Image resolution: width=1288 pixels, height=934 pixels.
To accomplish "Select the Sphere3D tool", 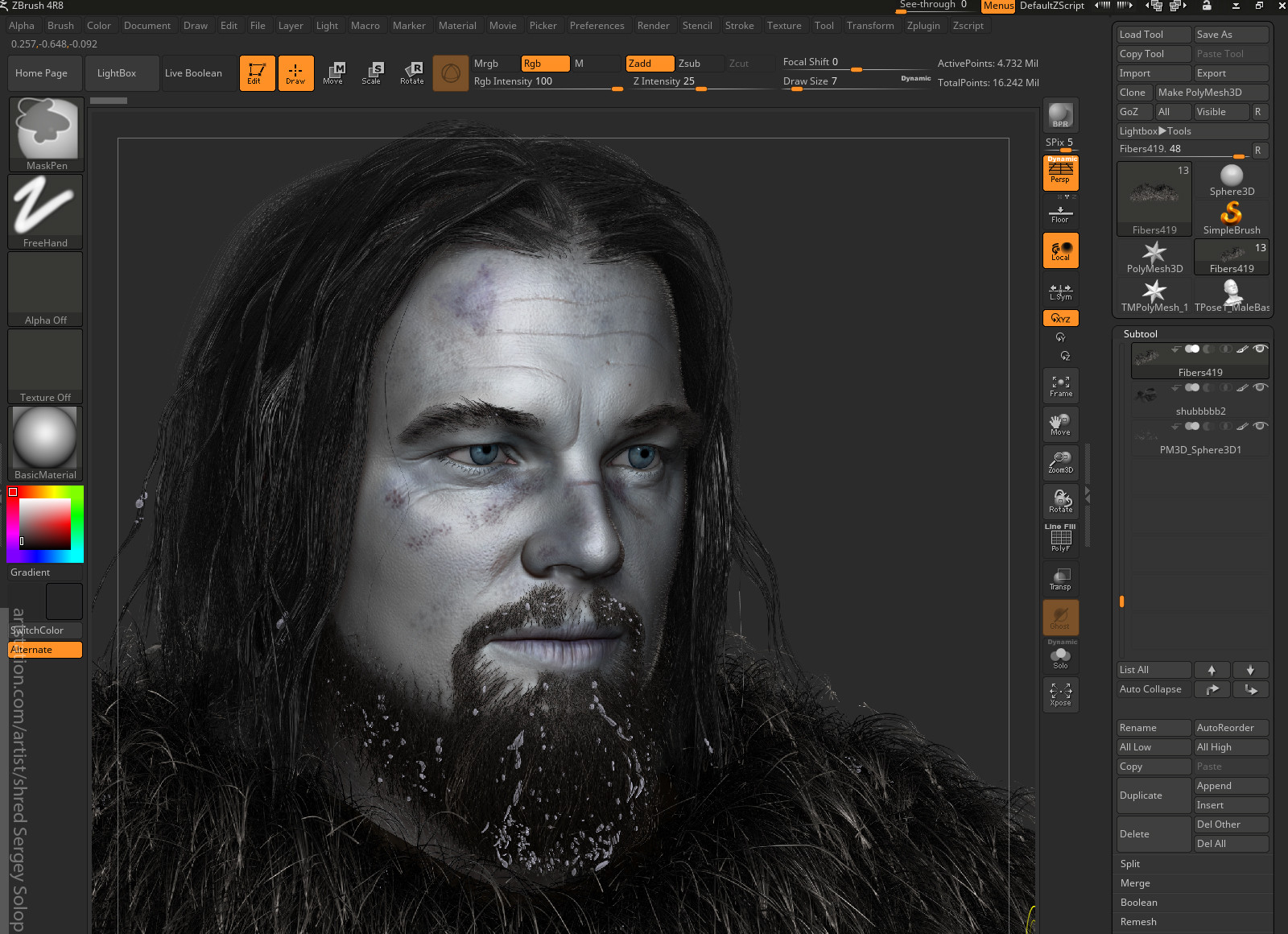I will pos(1232,180).
